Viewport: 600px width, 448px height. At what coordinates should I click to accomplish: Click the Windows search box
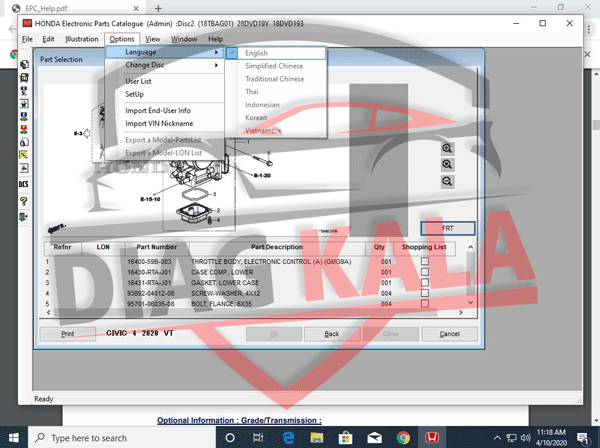(x=122, y=438)
